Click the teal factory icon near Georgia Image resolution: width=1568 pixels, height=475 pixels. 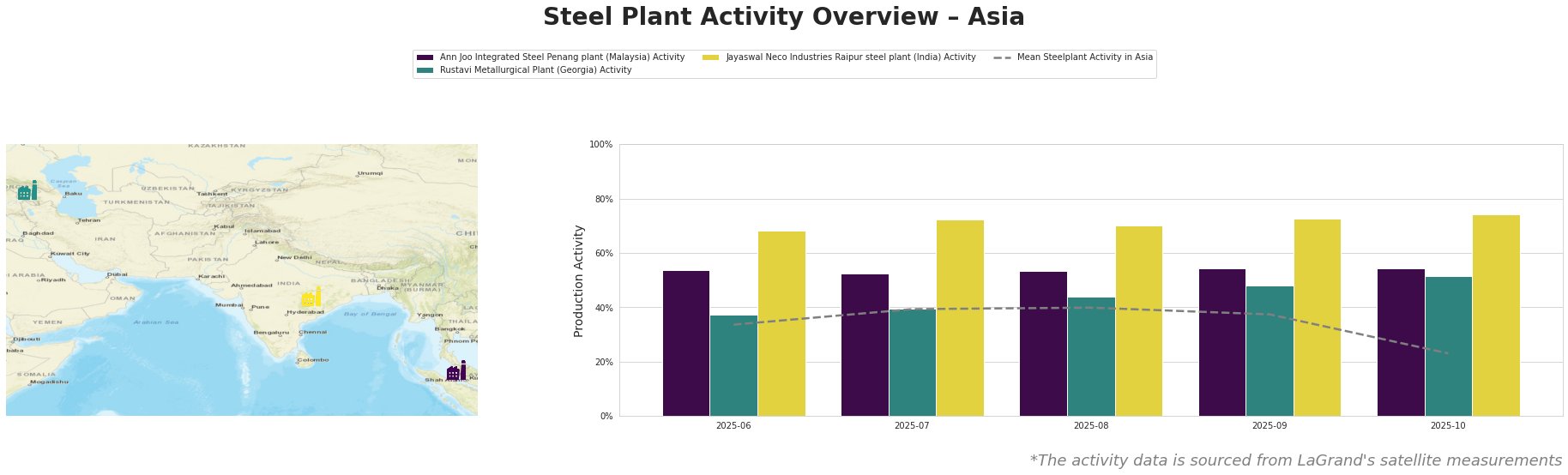coord(27,190)
